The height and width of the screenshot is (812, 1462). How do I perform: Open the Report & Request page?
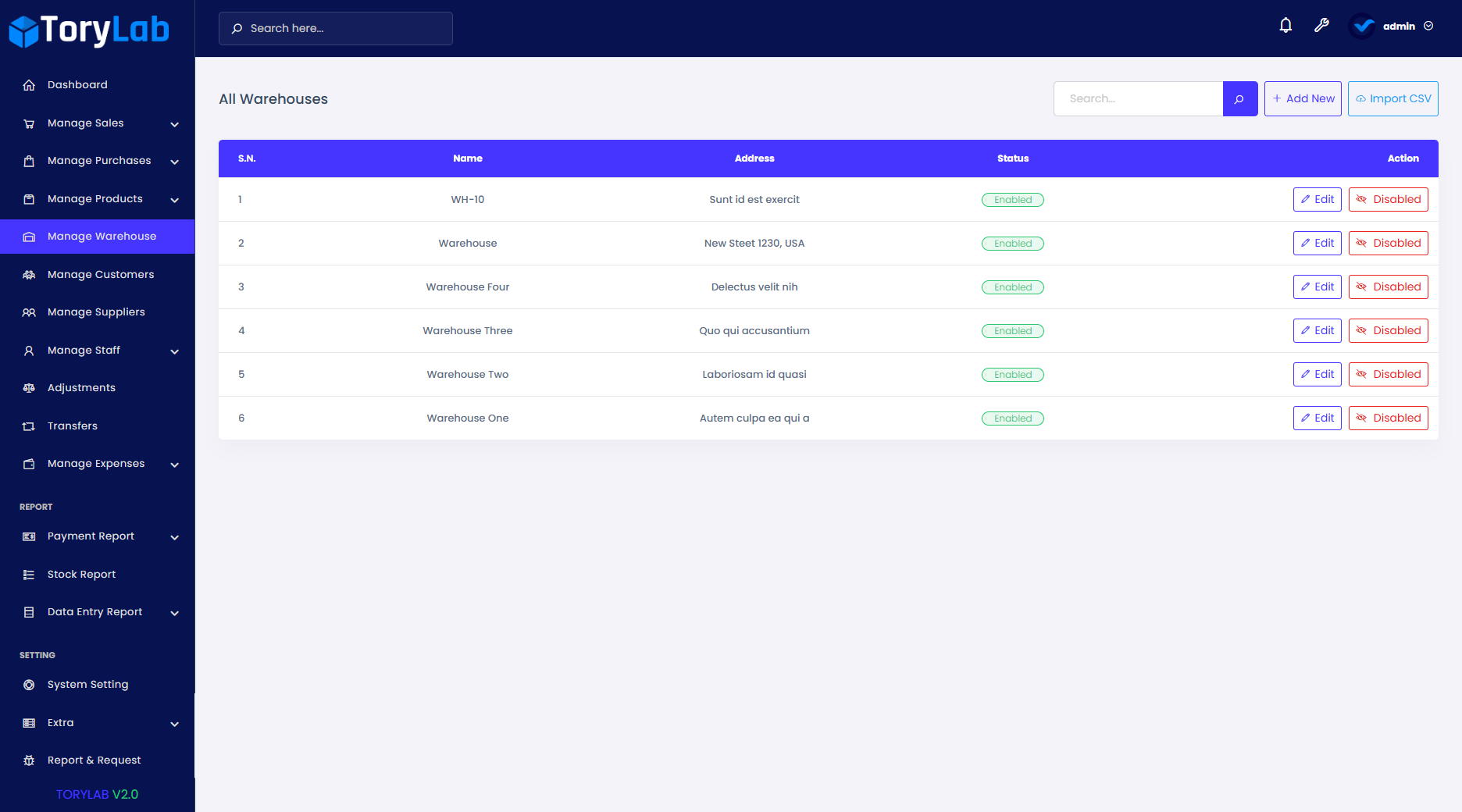click(x=94, y=760)
